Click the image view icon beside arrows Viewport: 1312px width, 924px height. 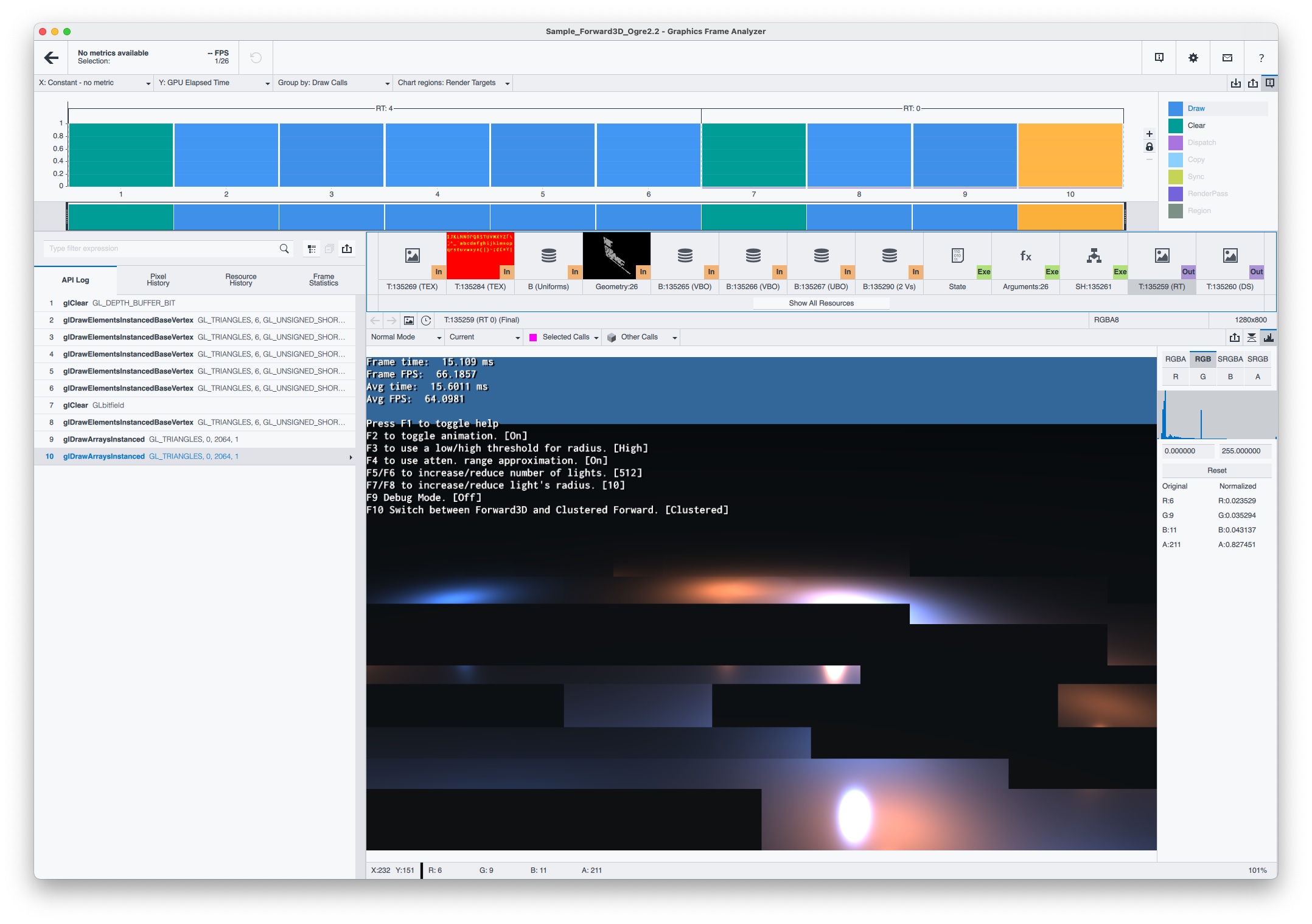(x=409, y=321)
